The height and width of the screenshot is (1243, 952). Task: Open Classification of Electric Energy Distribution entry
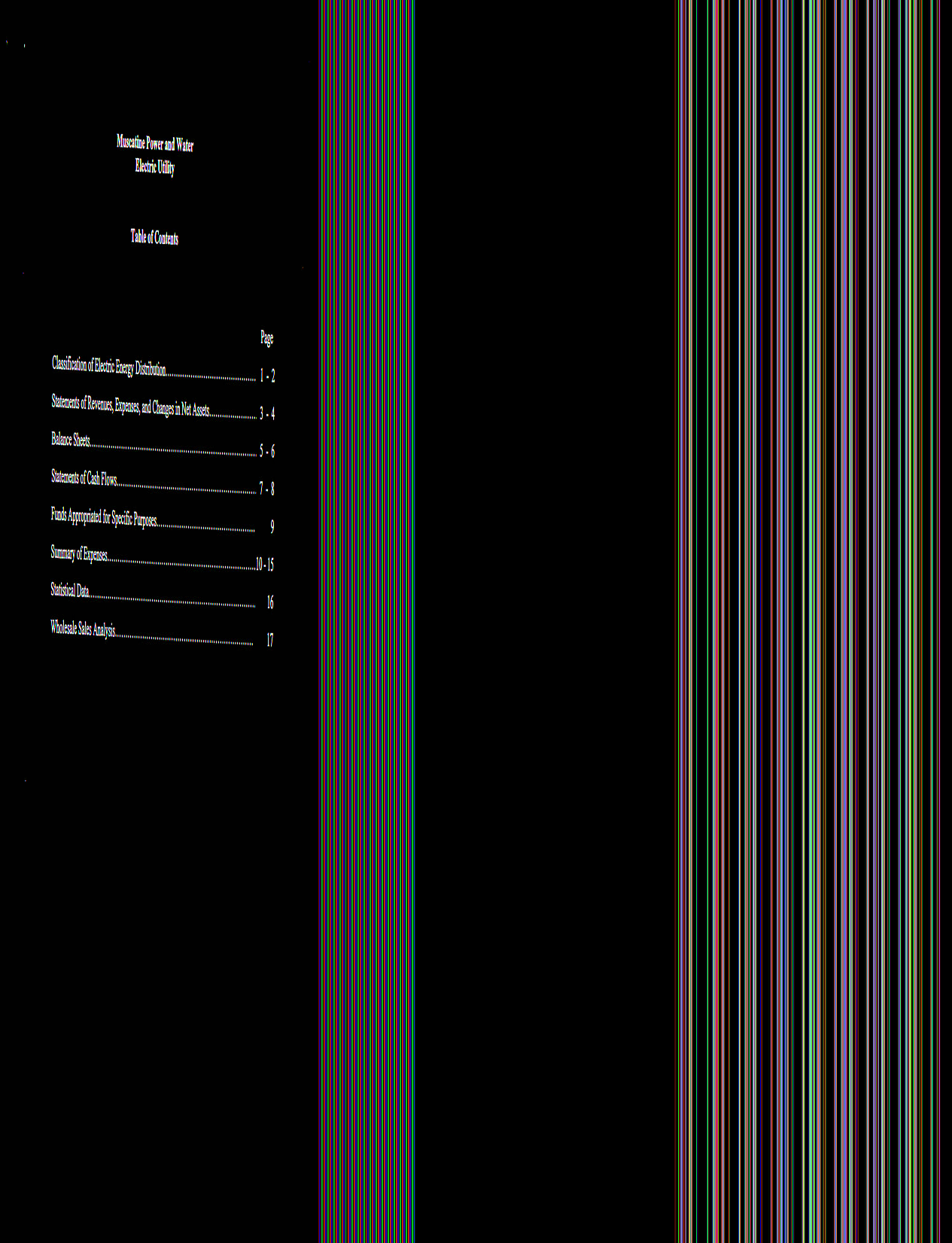pyautogui.click(x=109, y=367)
